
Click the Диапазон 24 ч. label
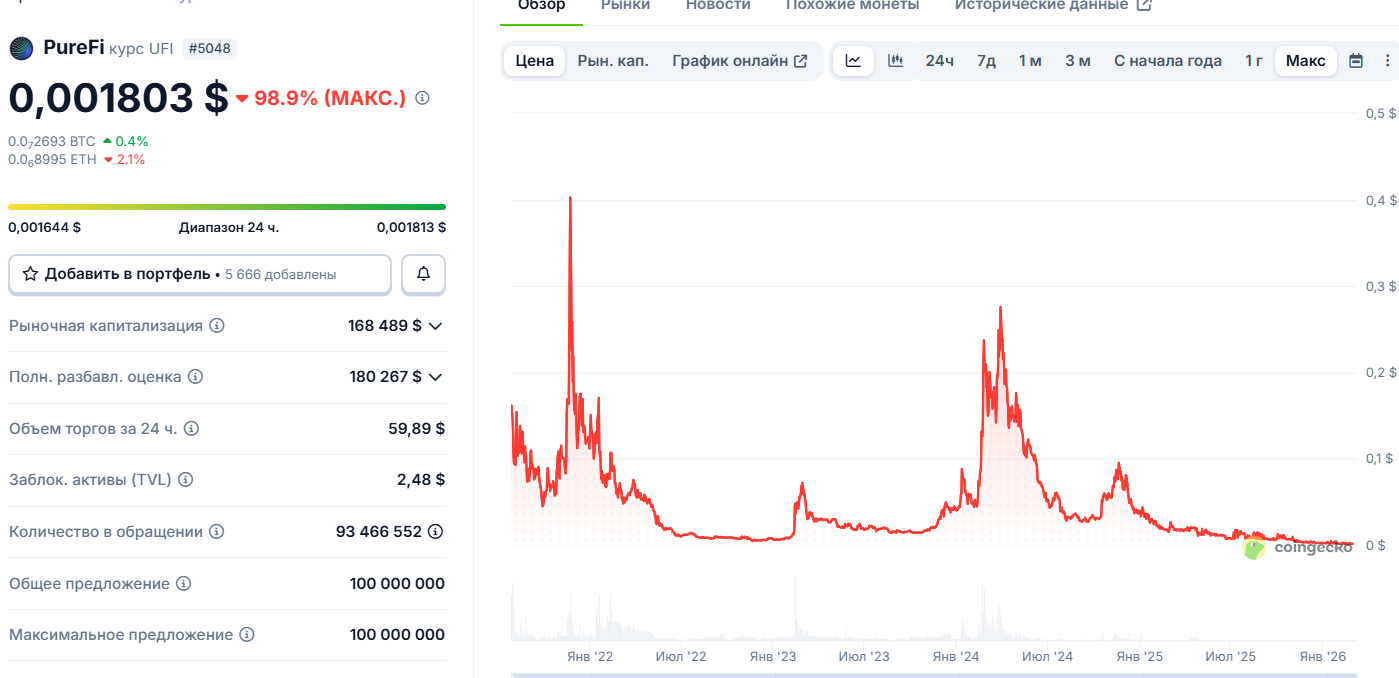(229, 227)
